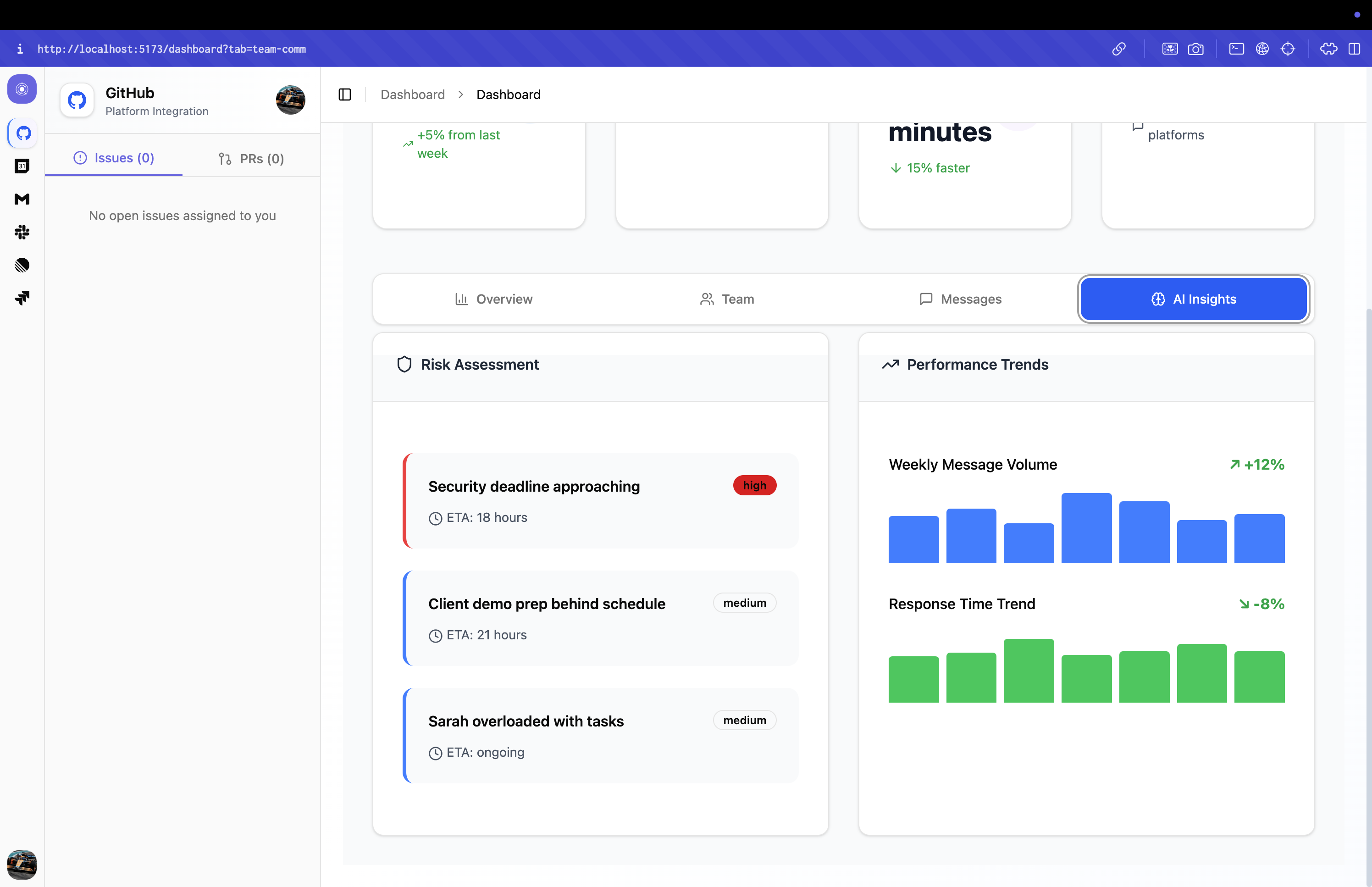Switch to the Messages tab
1372x887 pixels.
960,299
